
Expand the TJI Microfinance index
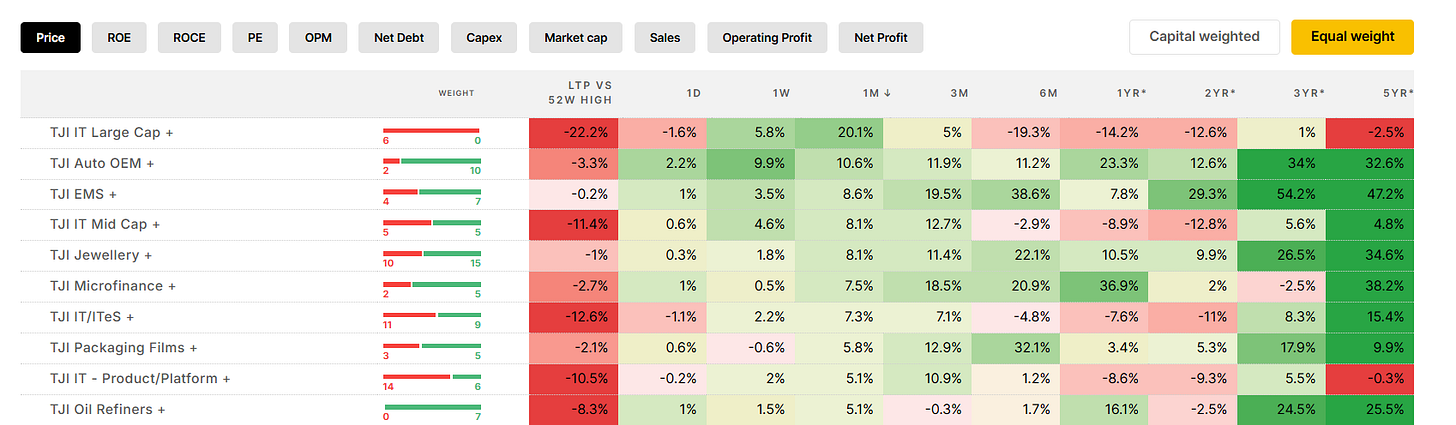click(113, 286)
